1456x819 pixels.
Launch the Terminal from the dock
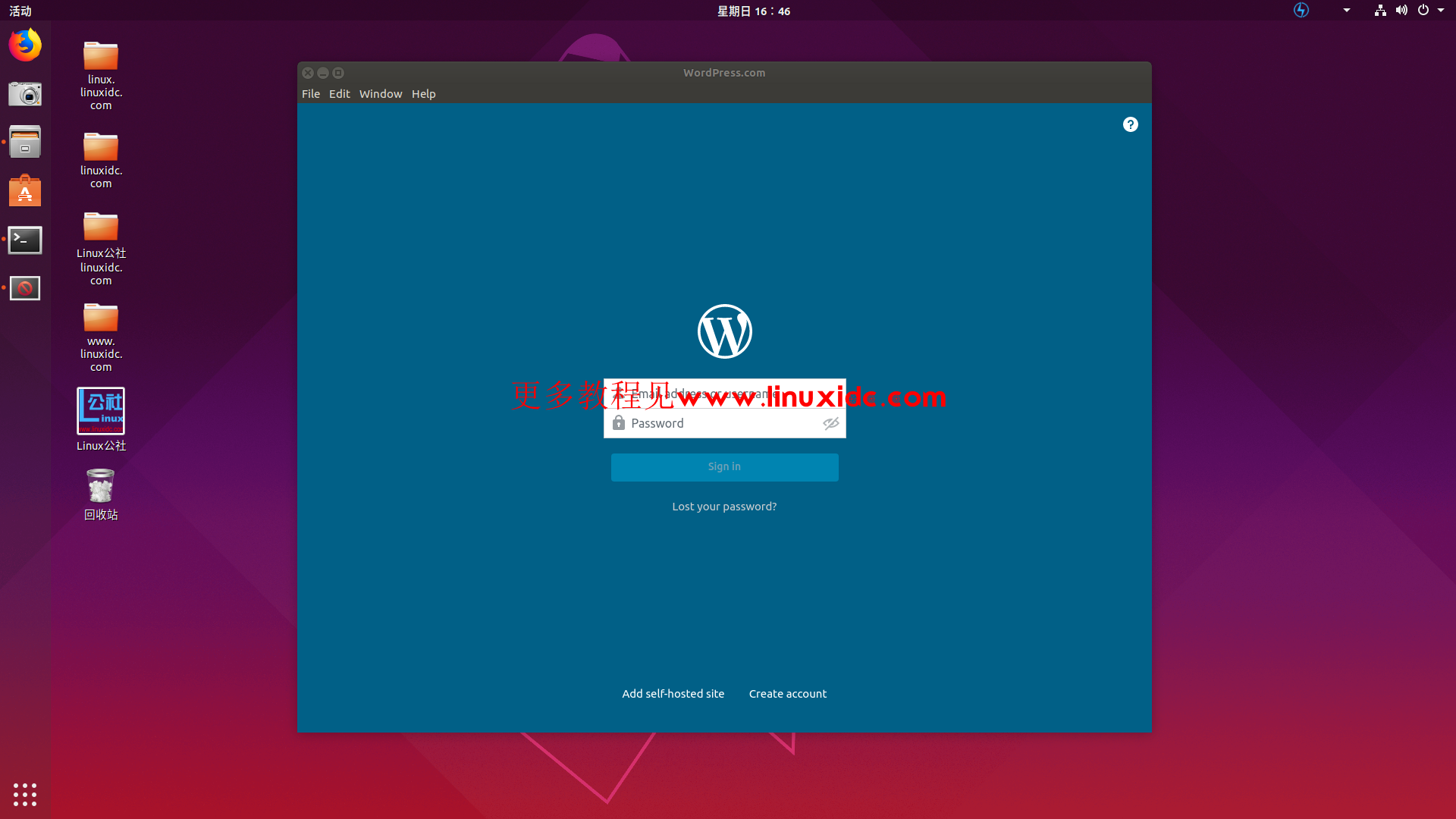click(x=25, y=240)
